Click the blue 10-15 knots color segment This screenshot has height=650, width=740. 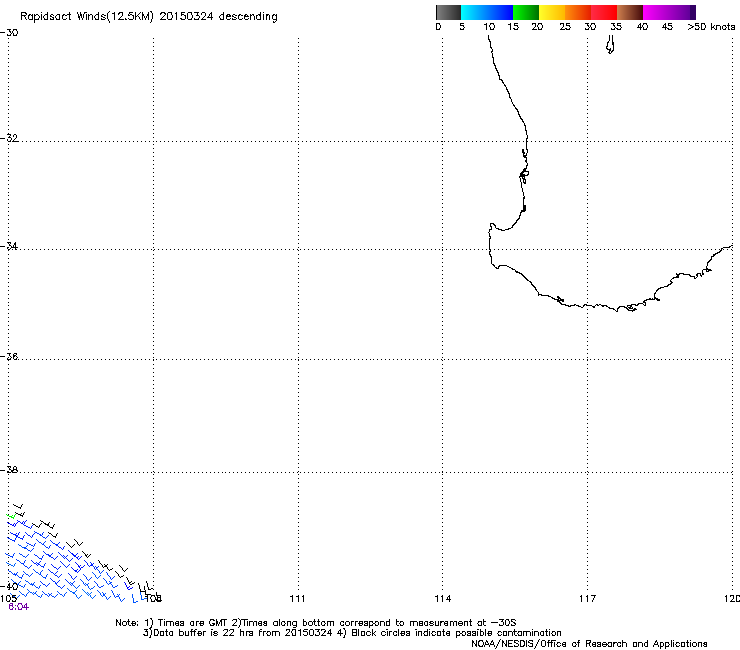pos(500,12)
